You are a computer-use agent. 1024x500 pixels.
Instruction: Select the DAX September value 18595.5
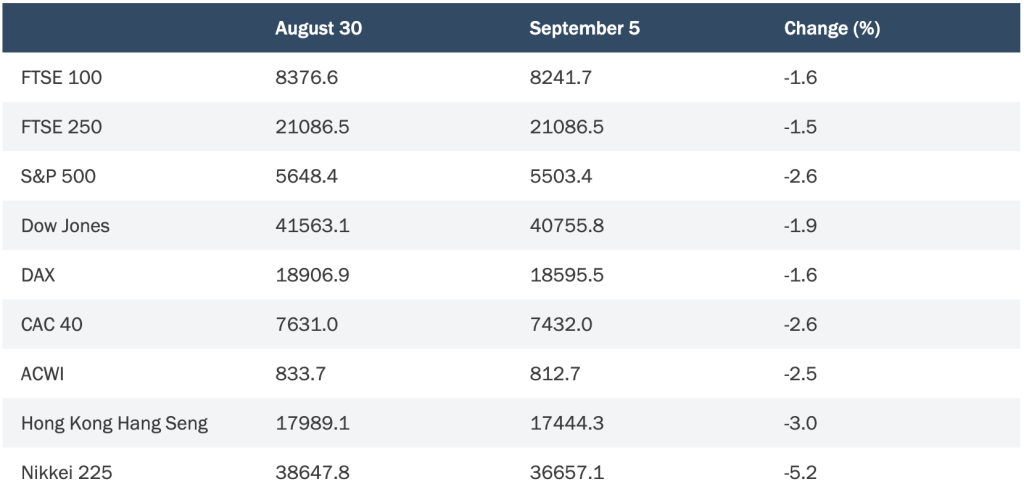pyautogui.click(x=566, y=275)
